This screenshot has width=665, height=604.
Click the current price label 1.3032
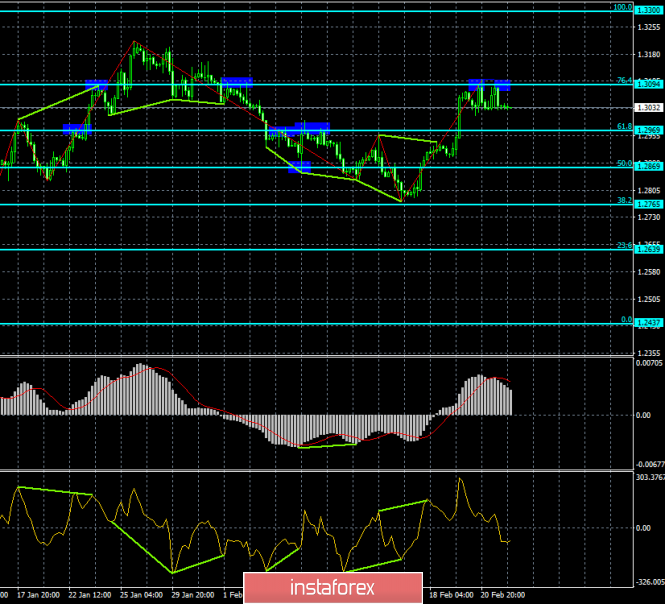pos(649,108)
